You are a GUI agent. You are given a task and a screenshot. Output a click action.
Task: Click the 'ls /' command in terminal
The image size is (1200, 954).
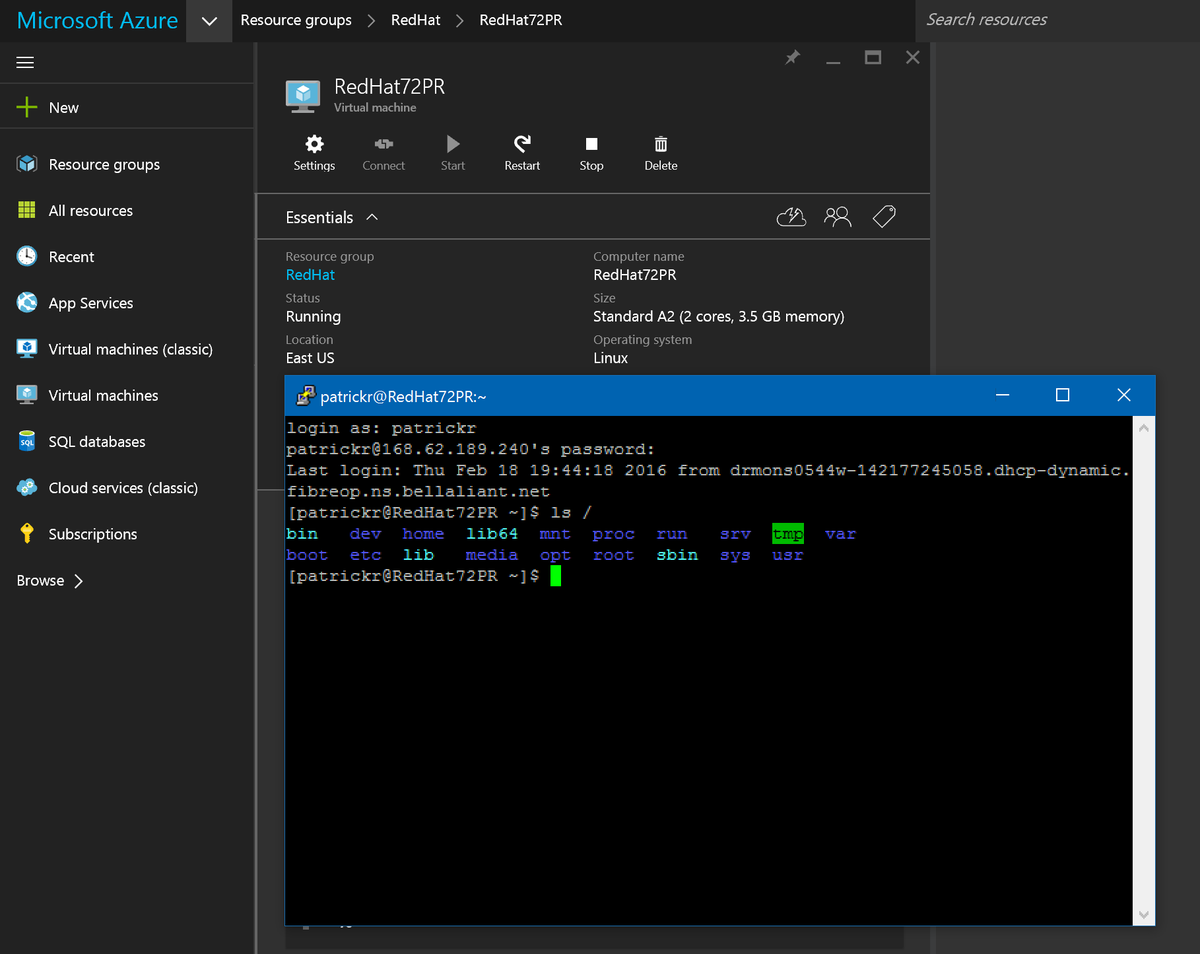pyautogui.click(x=572, y=513)
